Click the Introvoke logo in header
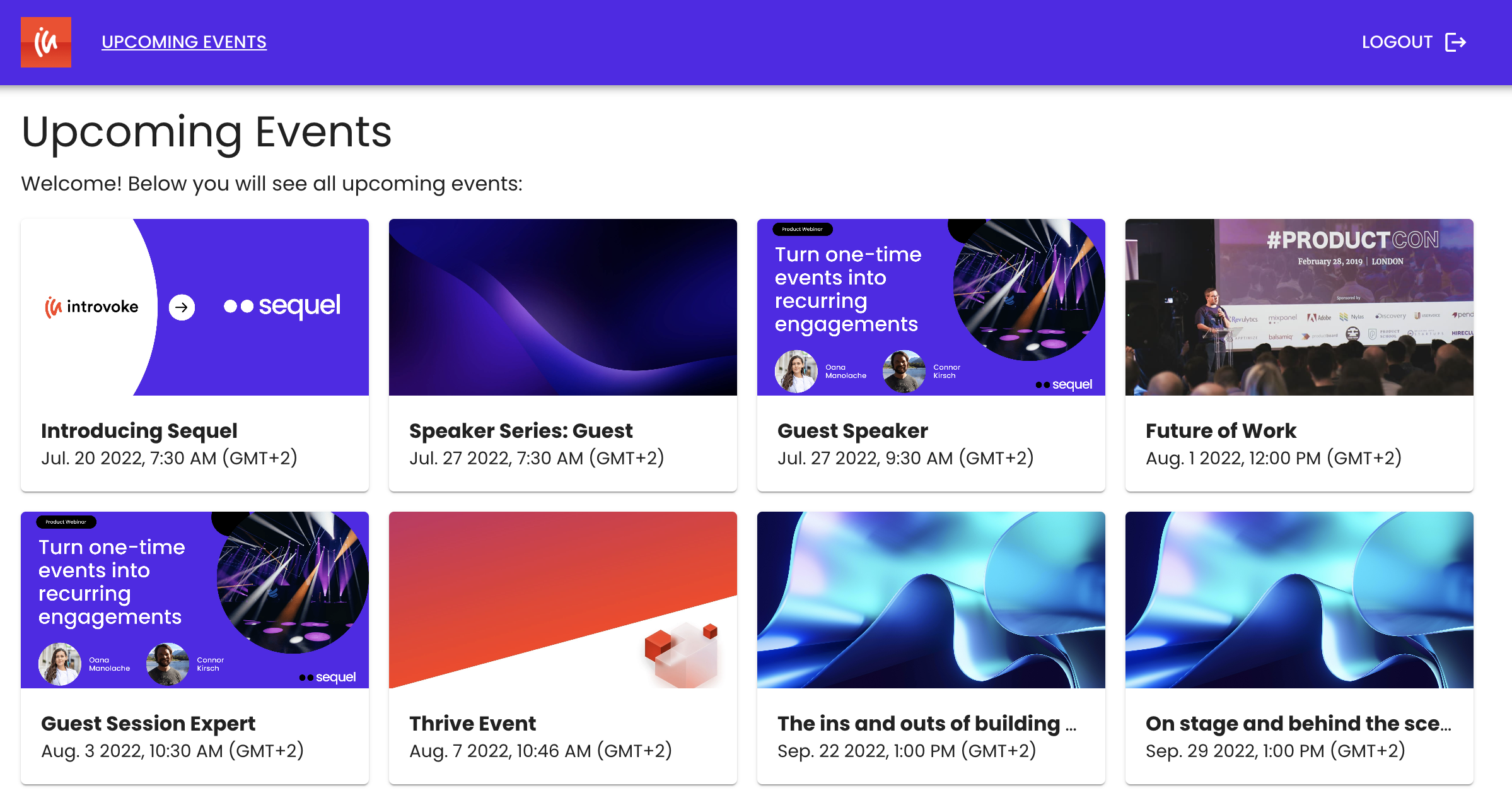Screen dimensions: 1512x800 [x=45, y=42]
